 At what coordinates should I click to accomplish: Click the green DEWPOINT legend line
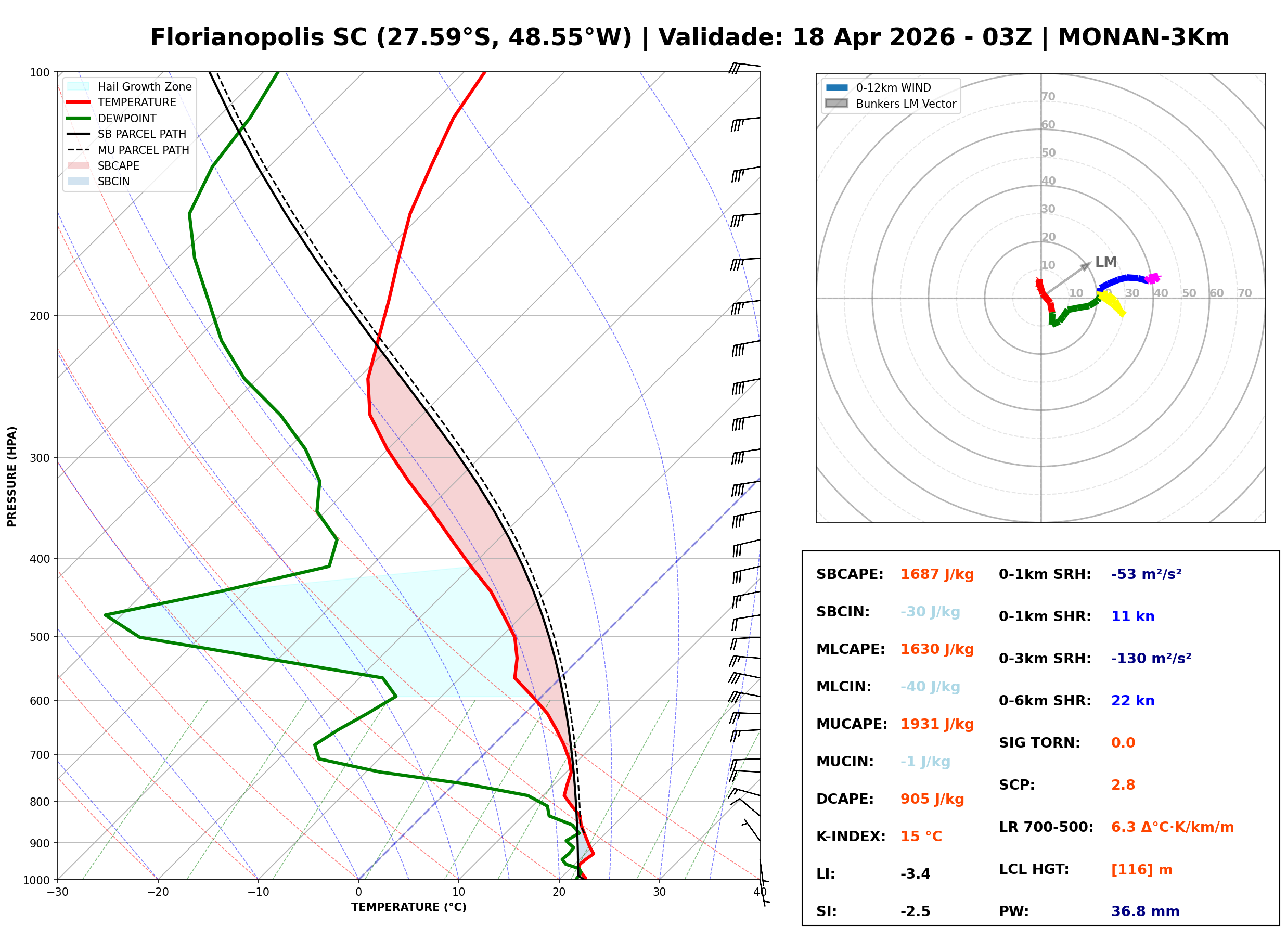(x=79, y=118)
